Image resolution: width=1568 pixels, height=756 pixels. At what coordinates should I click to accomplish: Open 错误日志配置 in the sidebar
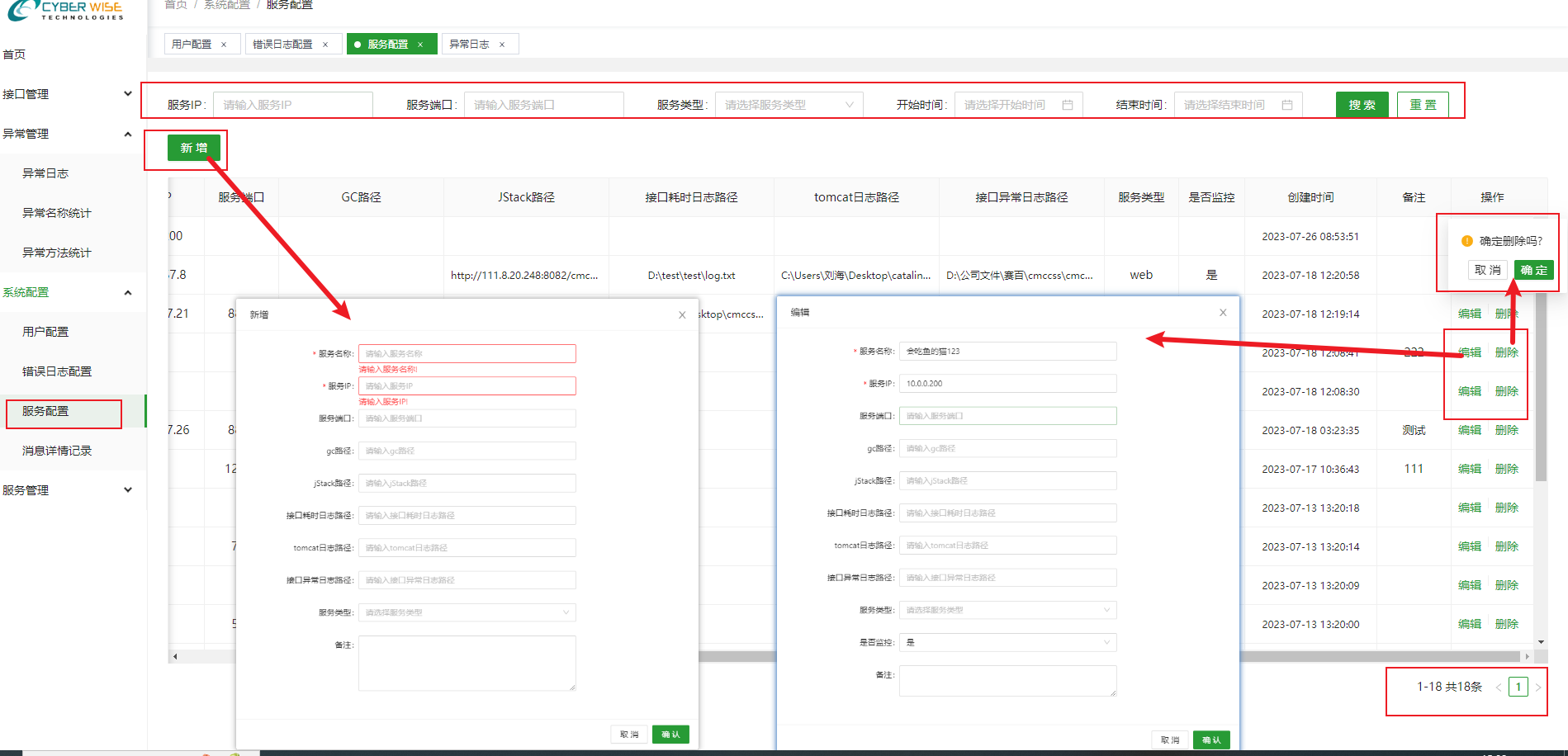(x=57, y=371)
